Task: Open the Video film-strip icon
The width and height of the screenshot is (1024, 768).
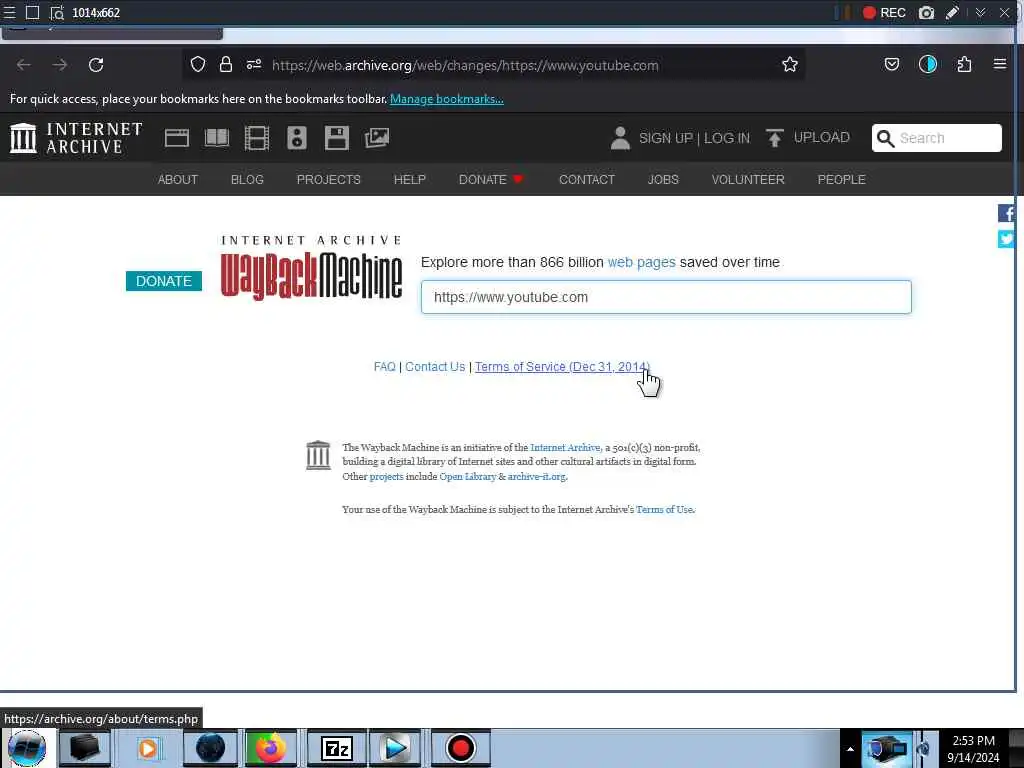Action: coord(257,138)
